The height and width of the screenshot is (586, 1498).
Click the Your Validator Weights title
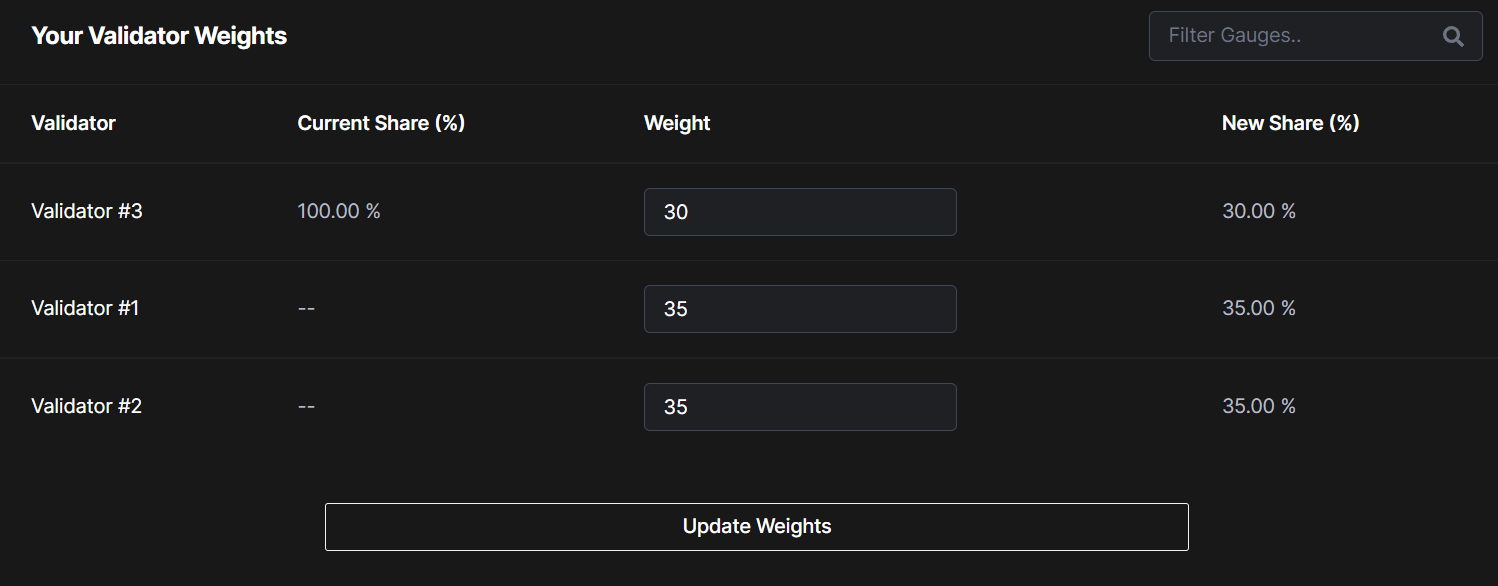tap(159, 36)
